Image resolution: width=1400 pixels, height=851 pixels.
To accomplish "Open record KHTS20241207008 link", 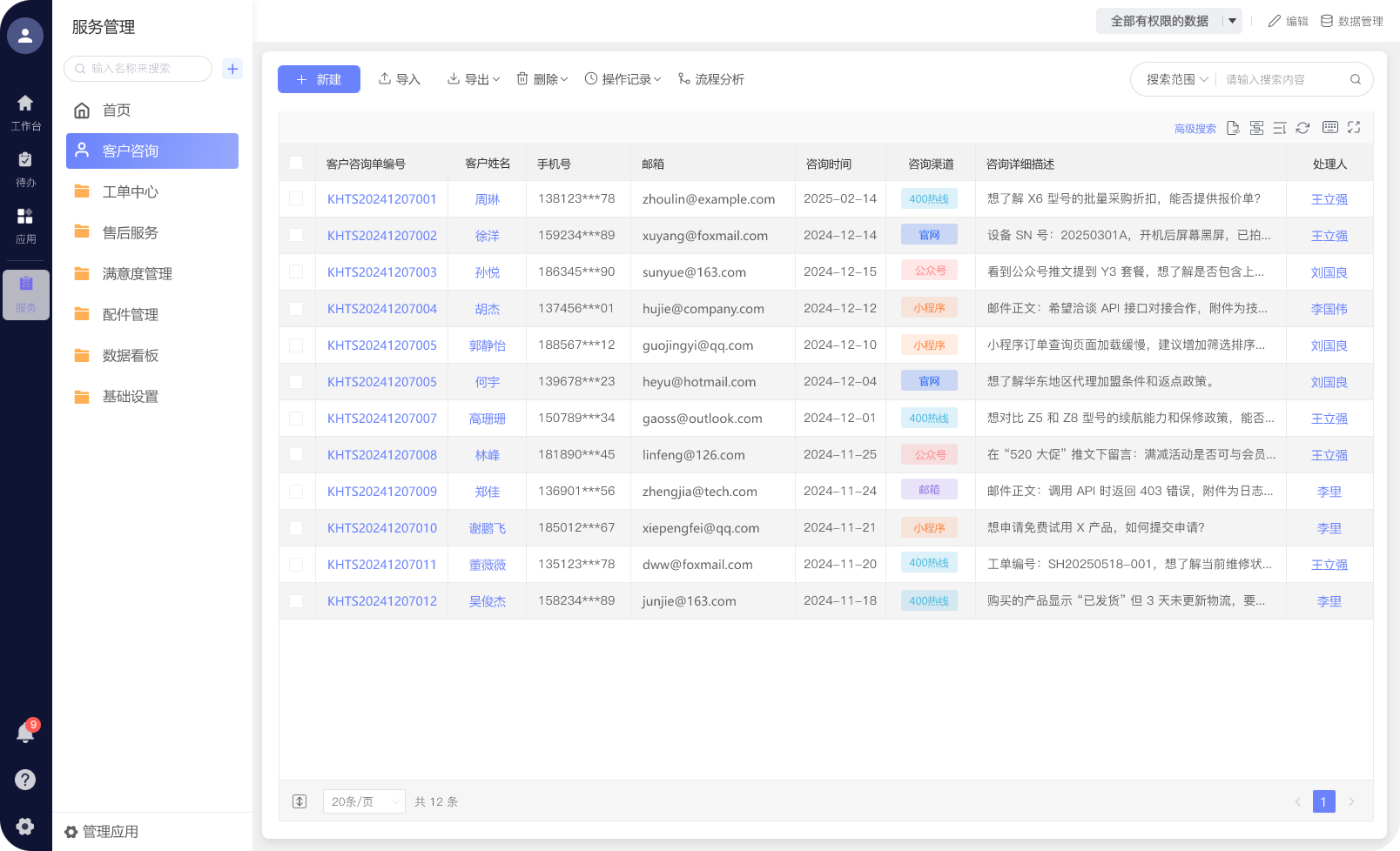I will click(x=382, y=455).
